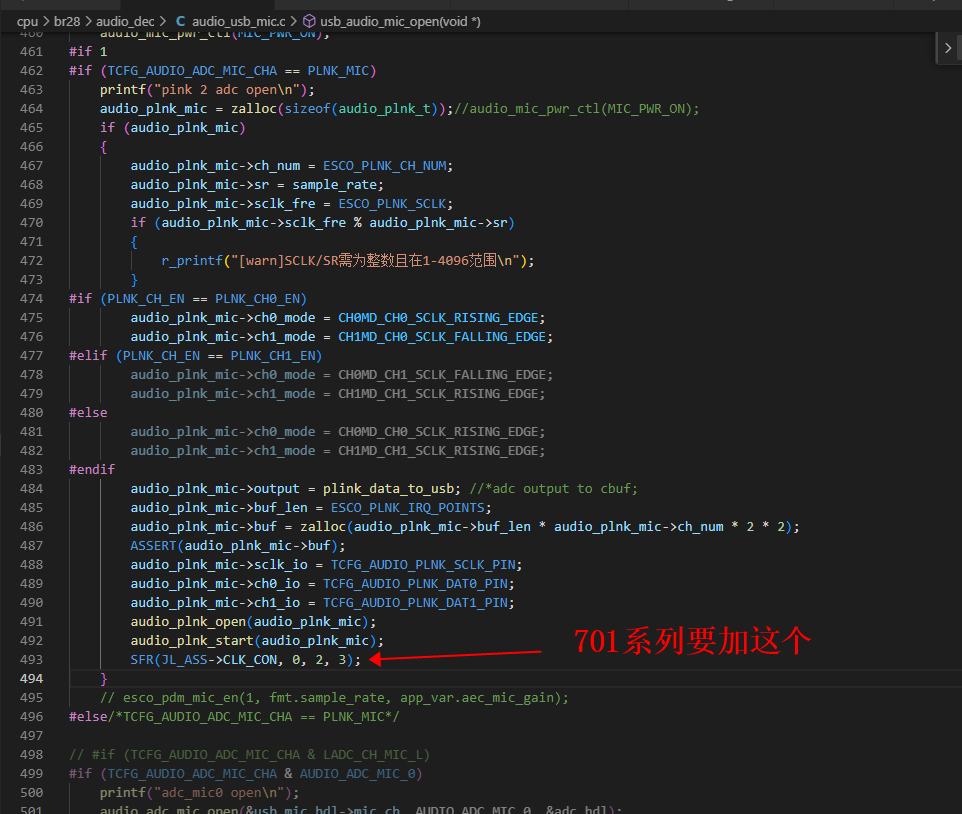962x814 pixels.
Task: Click audio_plnk_open function call
Action: tap(188, 621)
